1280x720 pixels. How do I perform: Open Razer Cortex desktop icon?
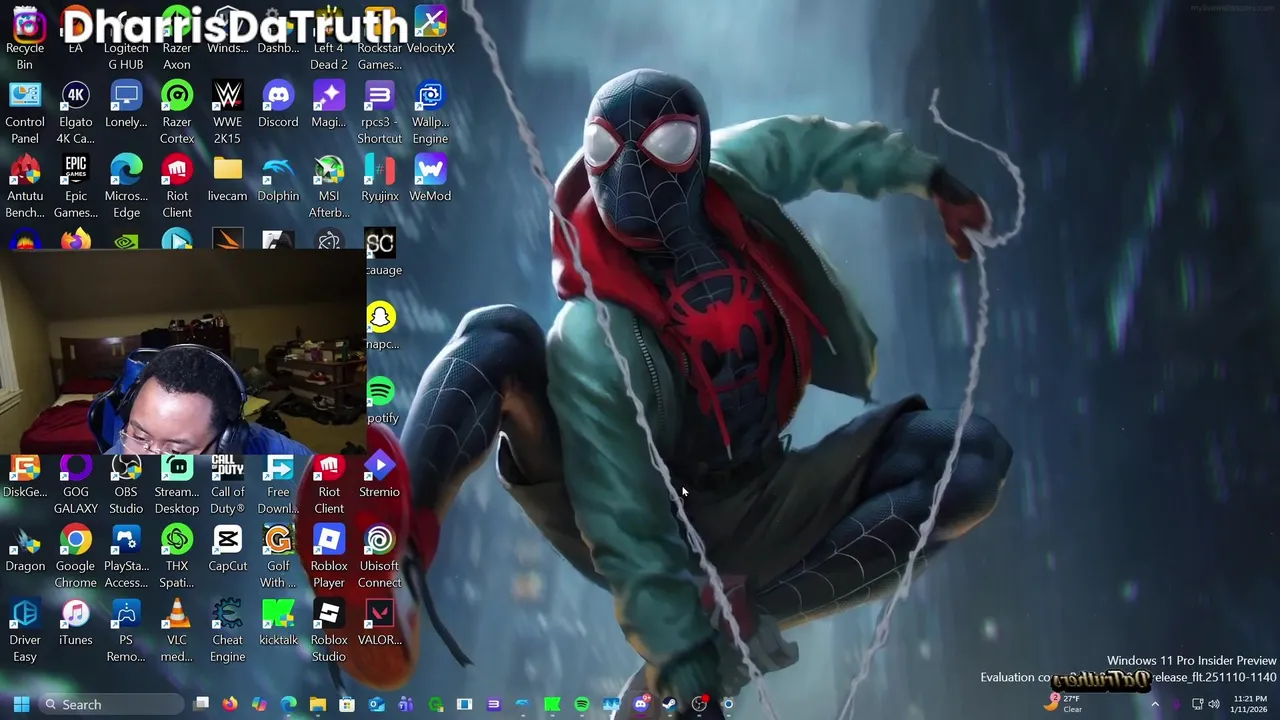pos(177,113)
